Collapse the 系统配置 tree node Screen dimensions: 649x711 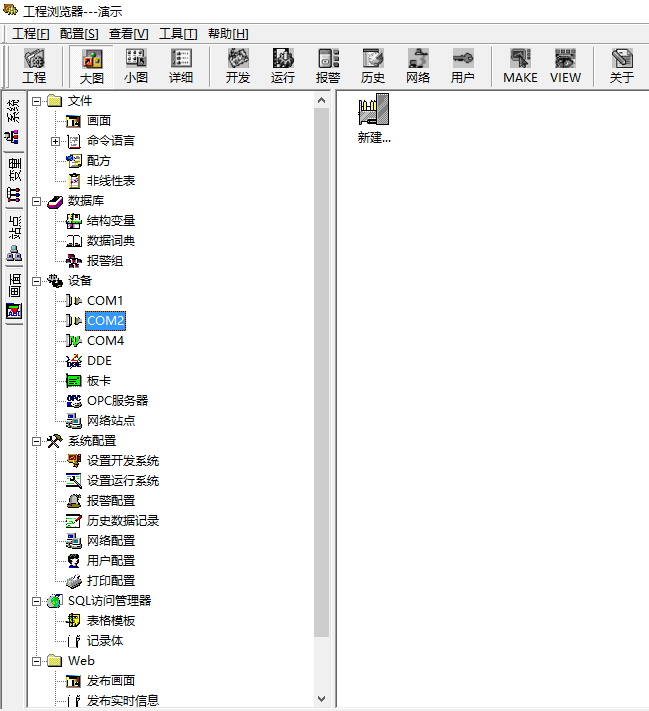37,441
